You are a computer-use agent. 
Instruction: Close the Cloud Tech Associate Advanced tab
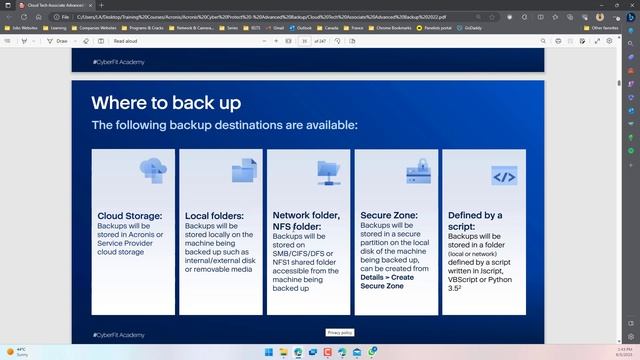(90, 5)
